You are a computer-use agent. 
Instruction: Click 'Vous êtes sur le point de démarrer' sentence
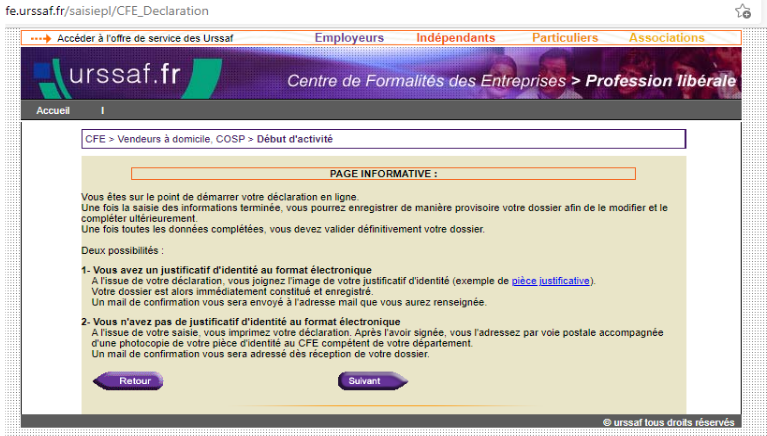(220, 197)
